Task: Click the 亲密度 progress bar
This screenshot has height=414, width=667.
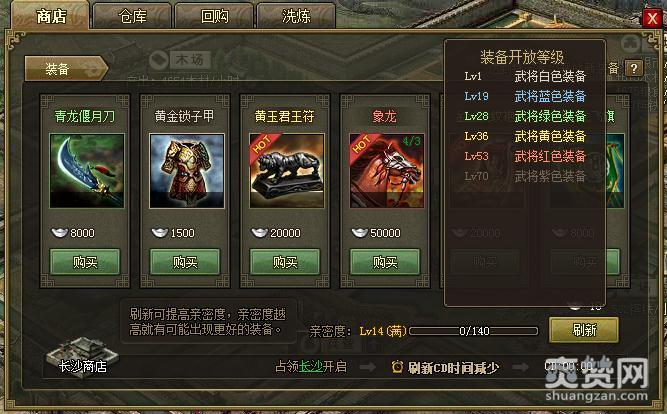Action: coord(473,331)
